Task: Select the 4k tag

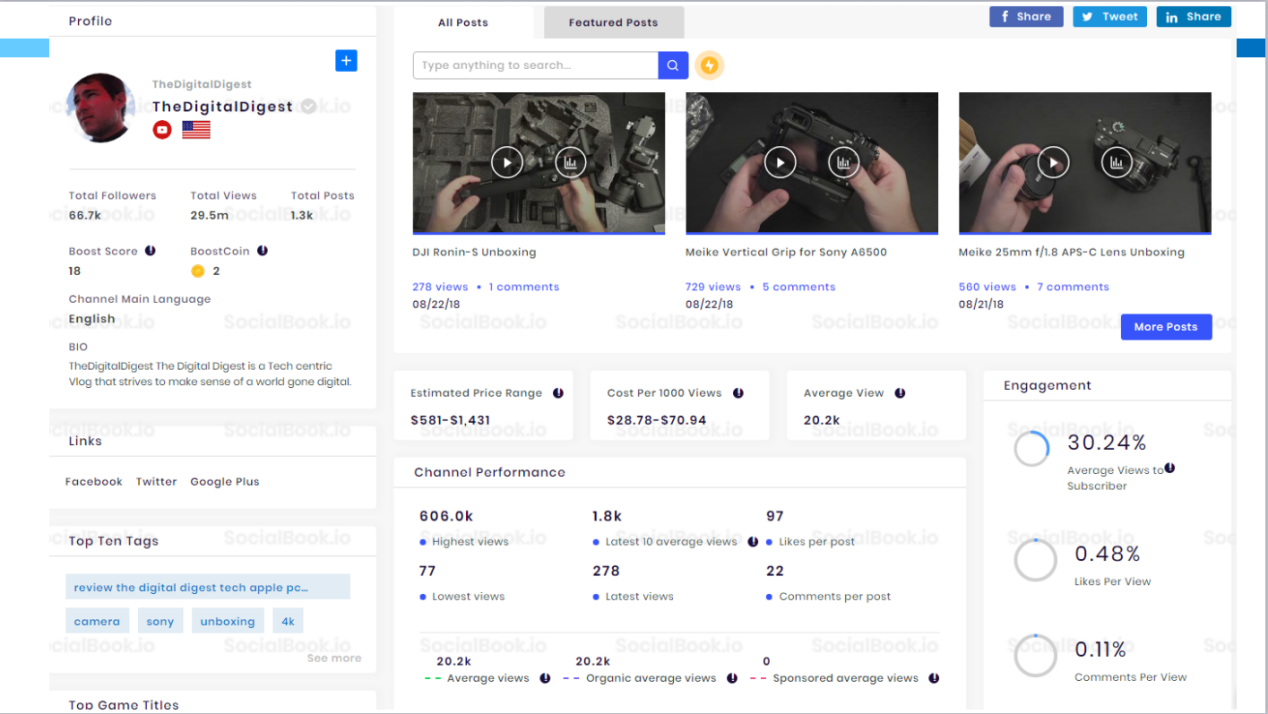Action: click(x=288, y=621)
